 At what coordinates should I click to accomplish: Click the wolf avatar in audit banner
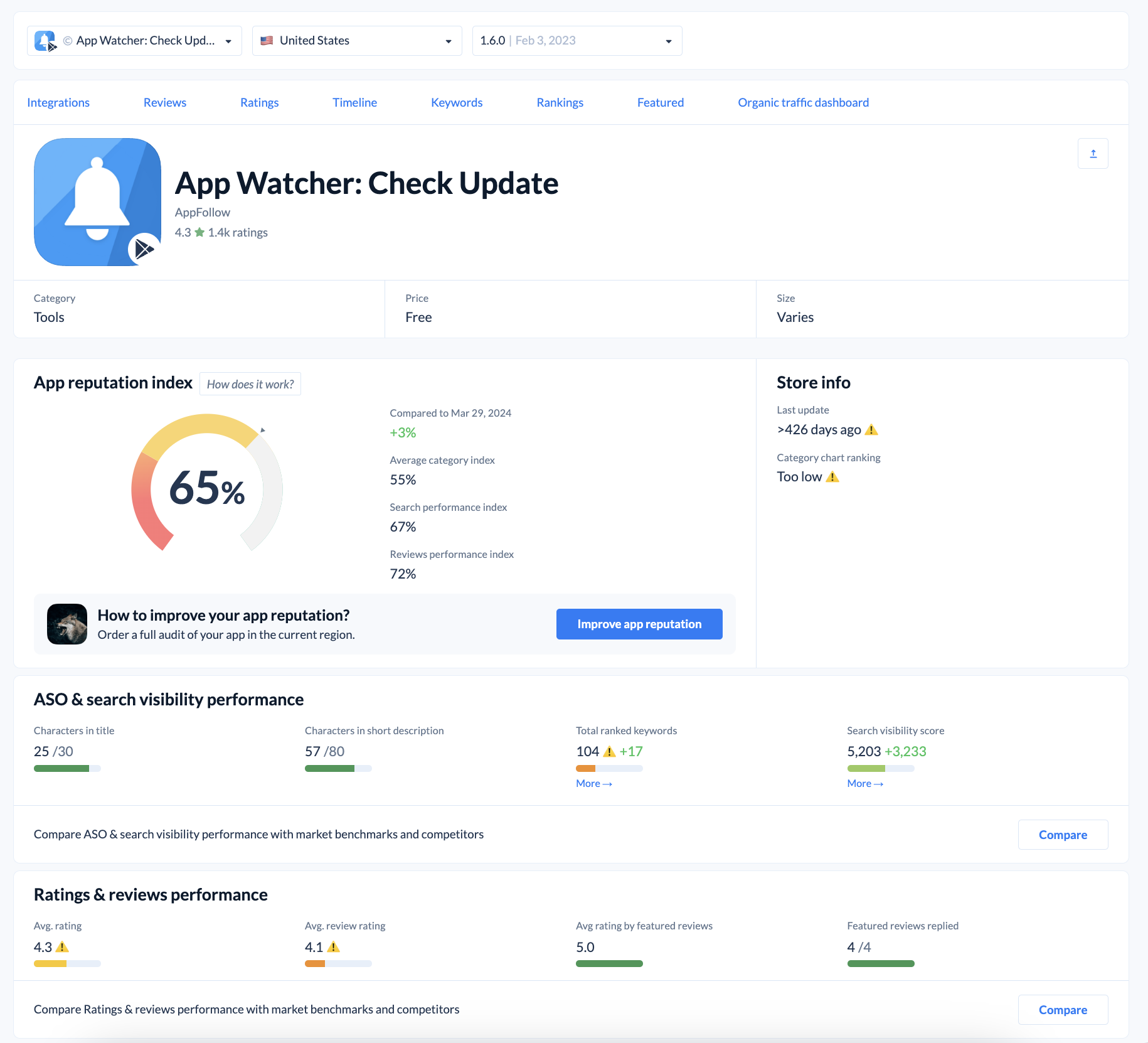(x=67, y=624)
